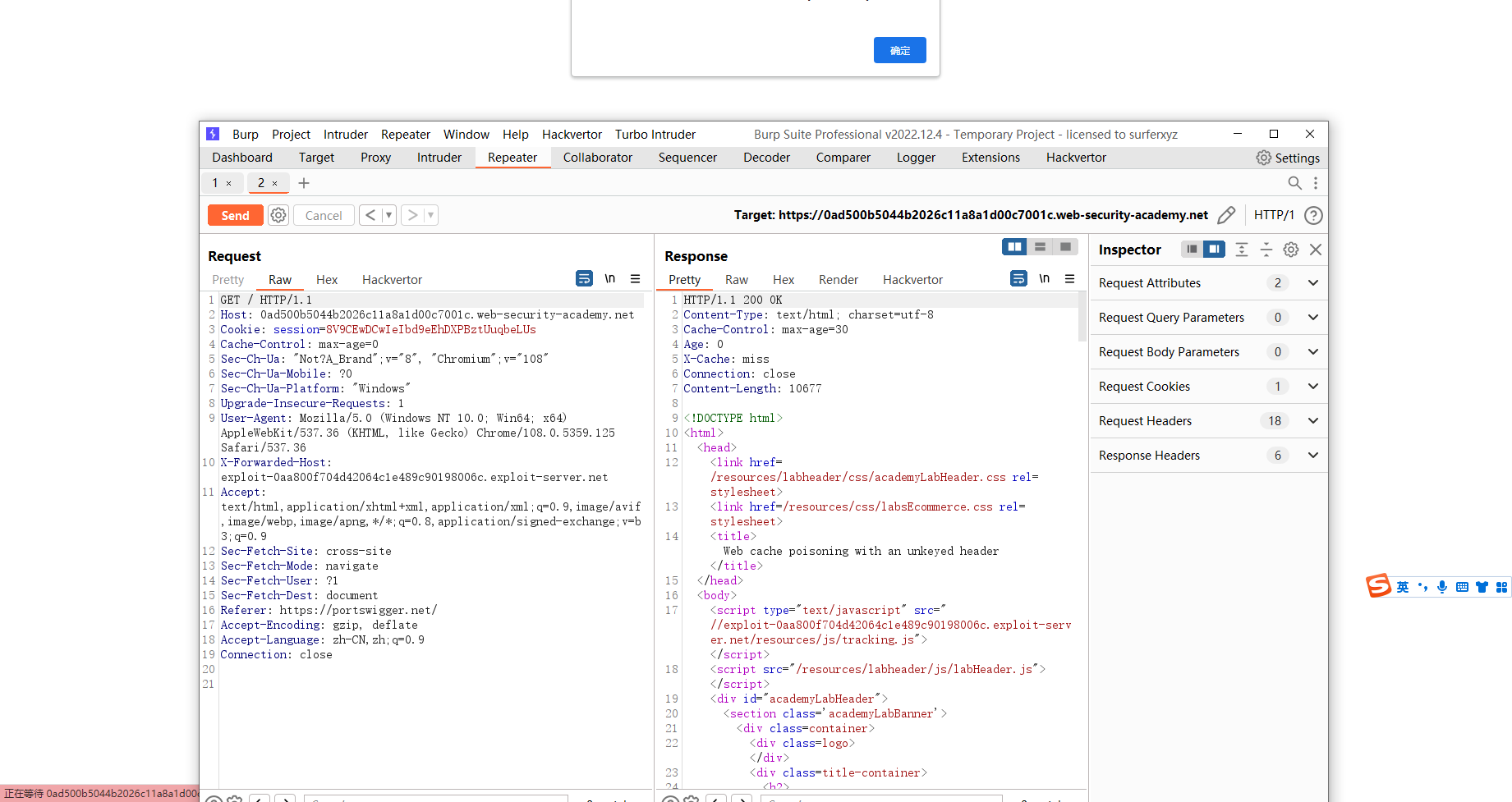Click the X-Cache: miss response line
1512x802 pixels.
[x=726, y=360]
